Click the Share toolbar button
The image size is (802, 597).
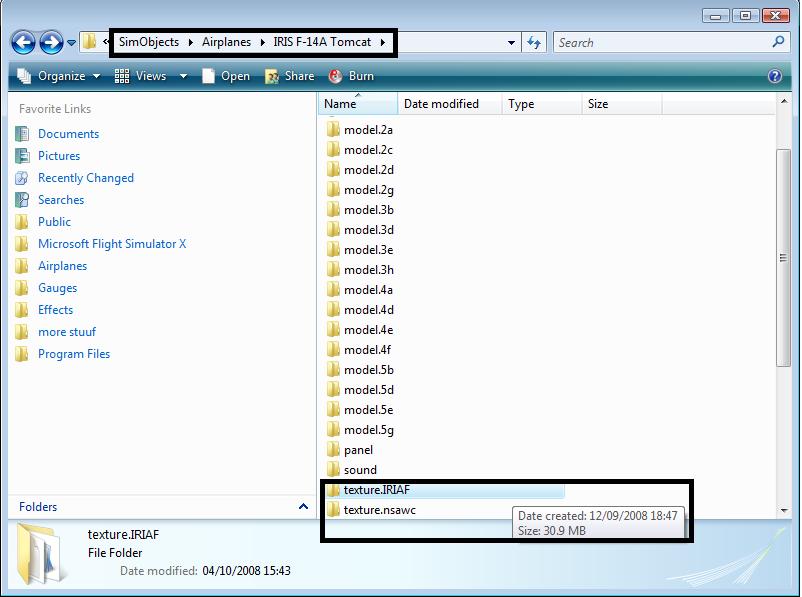click(289, 76)
